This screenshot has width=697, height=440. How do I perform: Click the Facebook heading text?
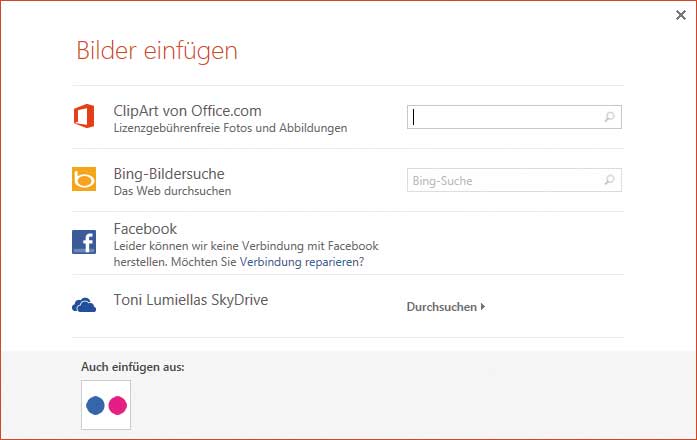click(145, 229)
